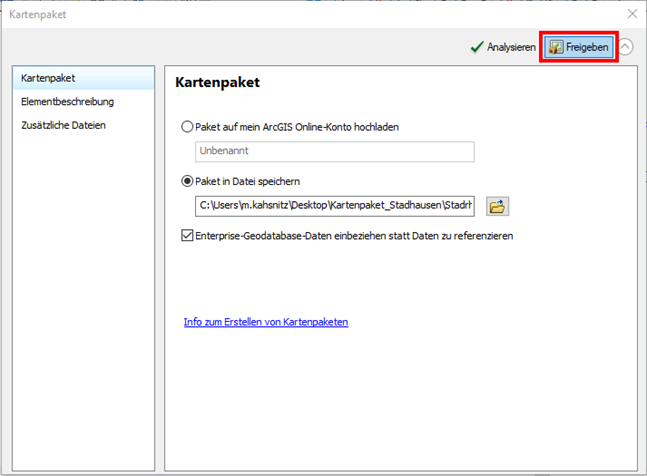Uncheck Enterprise-Geodatabase-Daten einbeziehen checkbox
Image resolution: width=647 pixels, height=476 pixels.
pos(187,236)
